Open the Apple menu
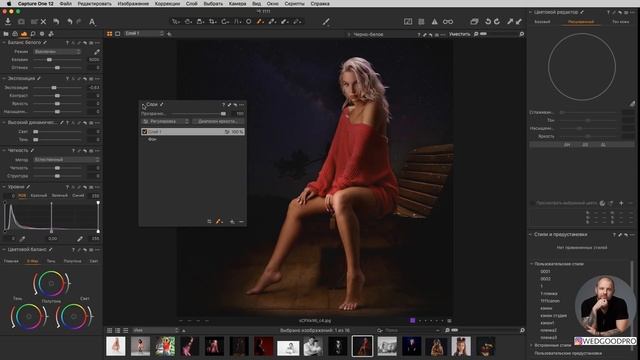Image resolution: width=640 pixels, height=360 pixels. pyautogui.click(x=9, y=3)
